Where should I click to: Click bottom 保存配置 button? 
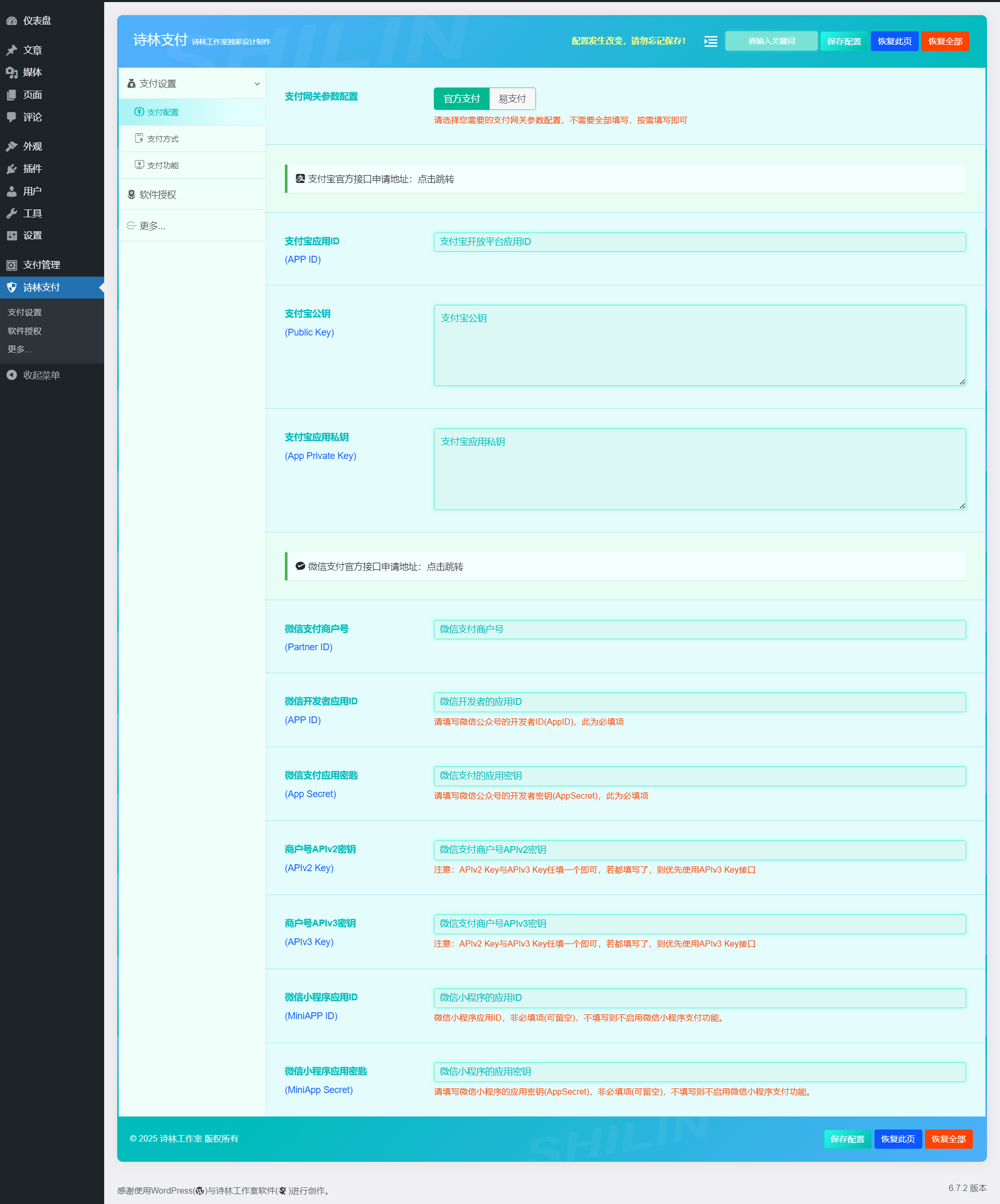point(847,1139)
